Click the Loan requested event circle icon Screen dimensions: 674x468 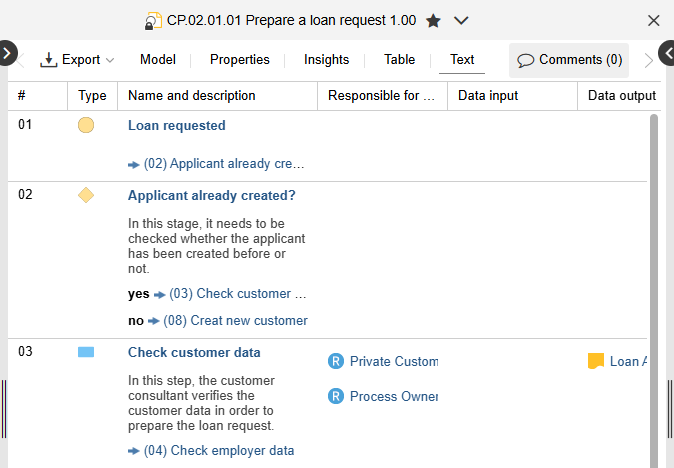pos(86,126)
